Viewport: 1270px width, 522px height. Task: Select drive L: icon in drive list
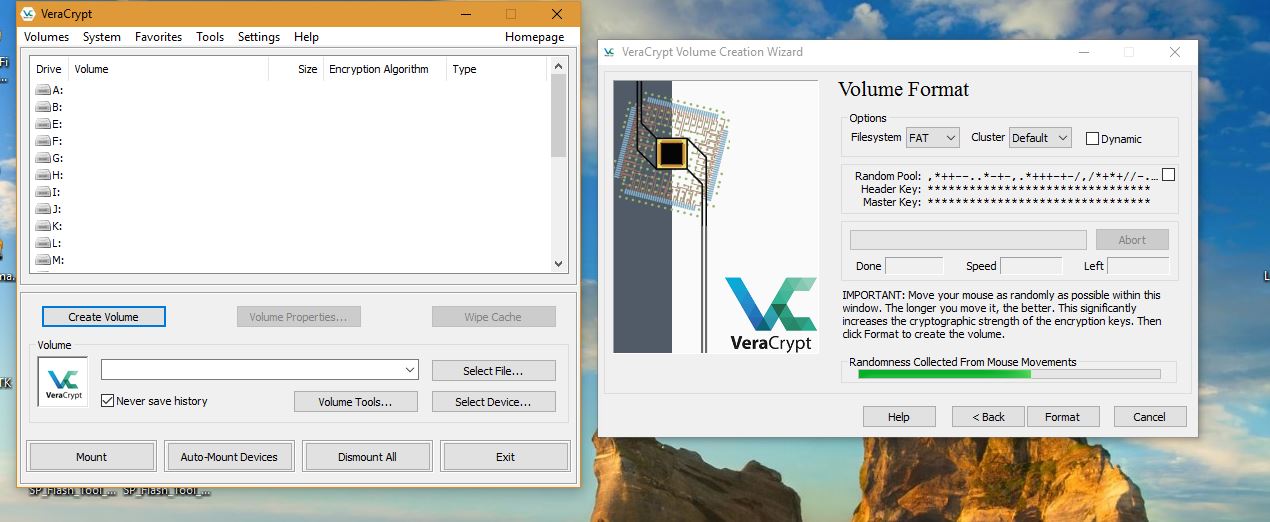[43, 243]
